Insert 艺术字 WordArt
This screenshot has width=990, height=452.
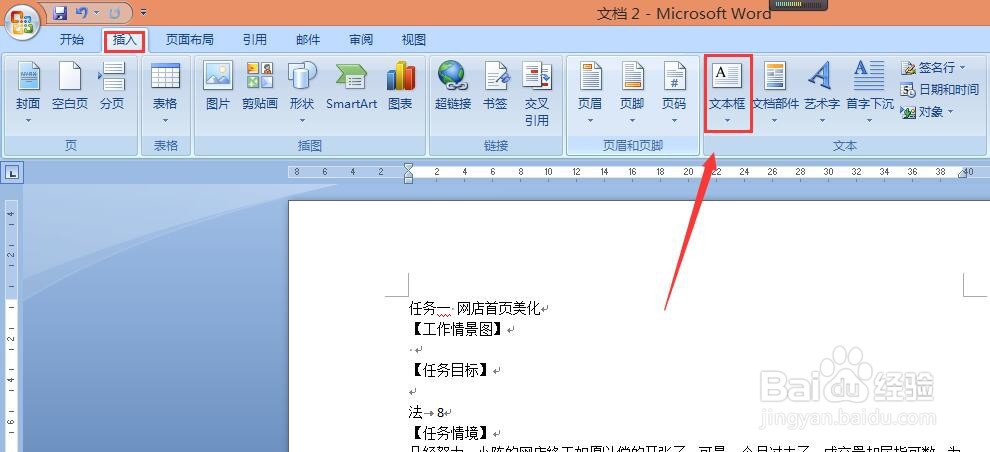coord(821,92)
